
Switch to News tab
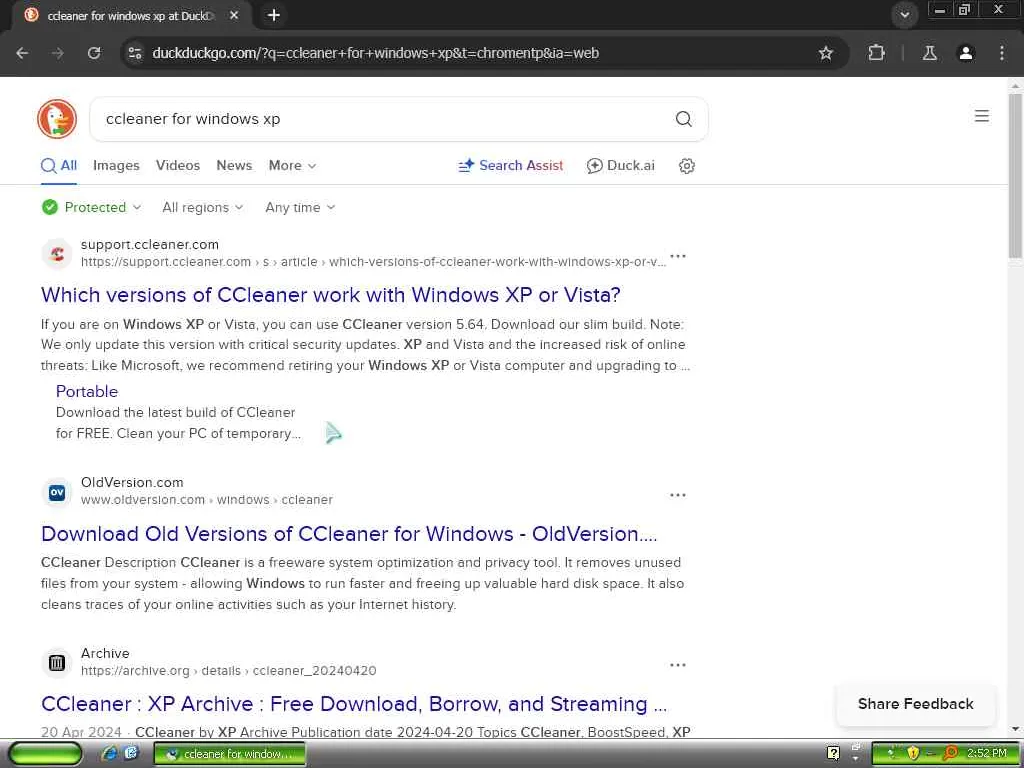pos(234,166)
